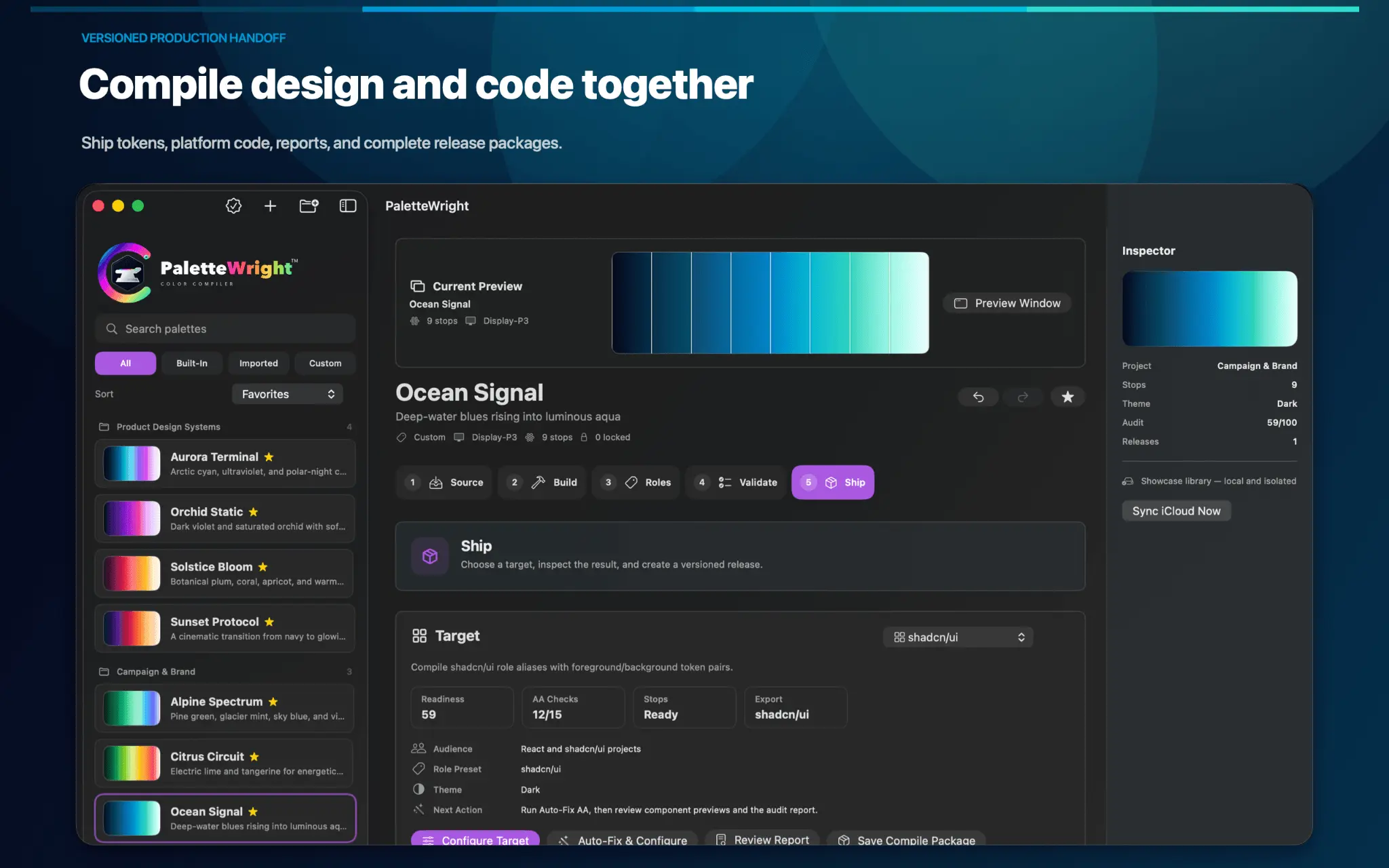Screen dimensions: 1389x868
Task: Go to step 3 Roles
Action: (x=635, y=482)
